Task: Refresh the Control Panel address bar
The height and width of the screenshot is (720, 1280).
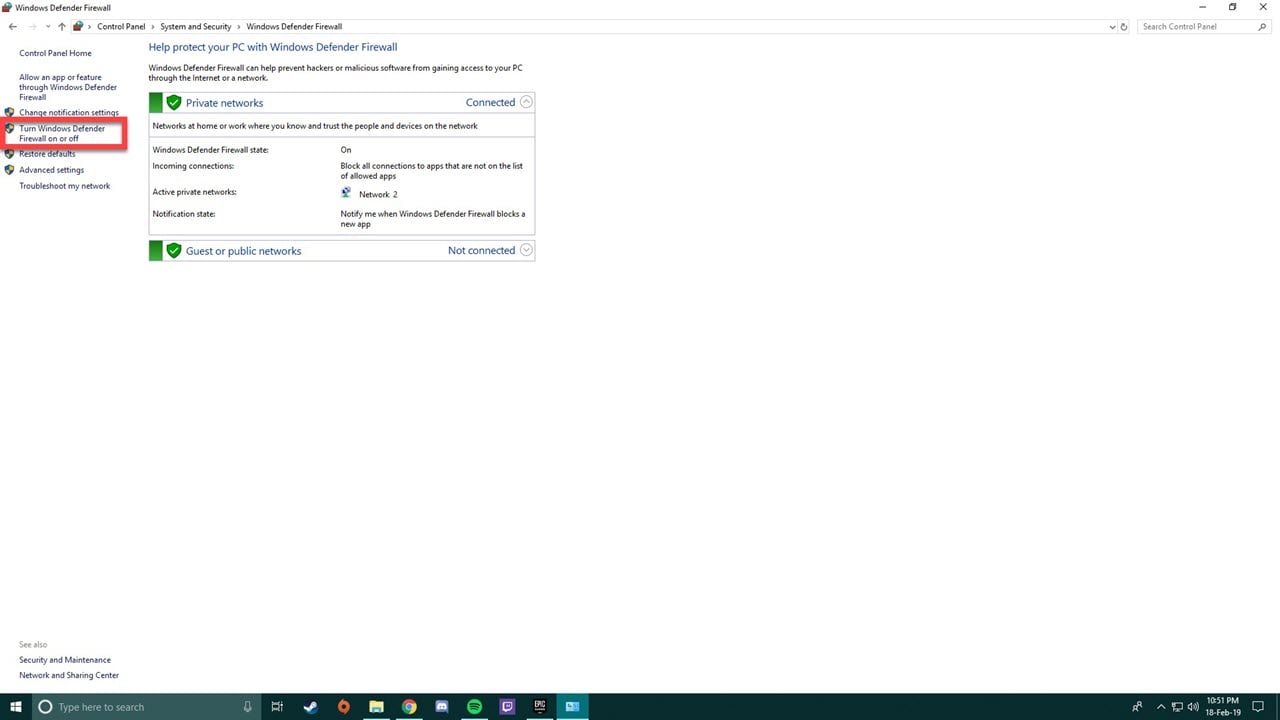Action: [1124, 27]
